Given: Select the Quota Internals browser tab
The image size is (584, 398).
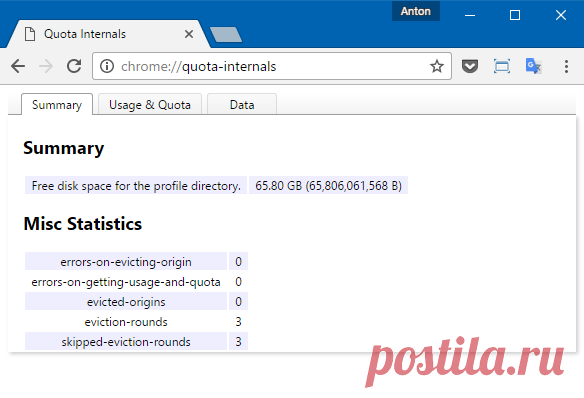Looking at the screenshot, I should (x=109, y=34).
